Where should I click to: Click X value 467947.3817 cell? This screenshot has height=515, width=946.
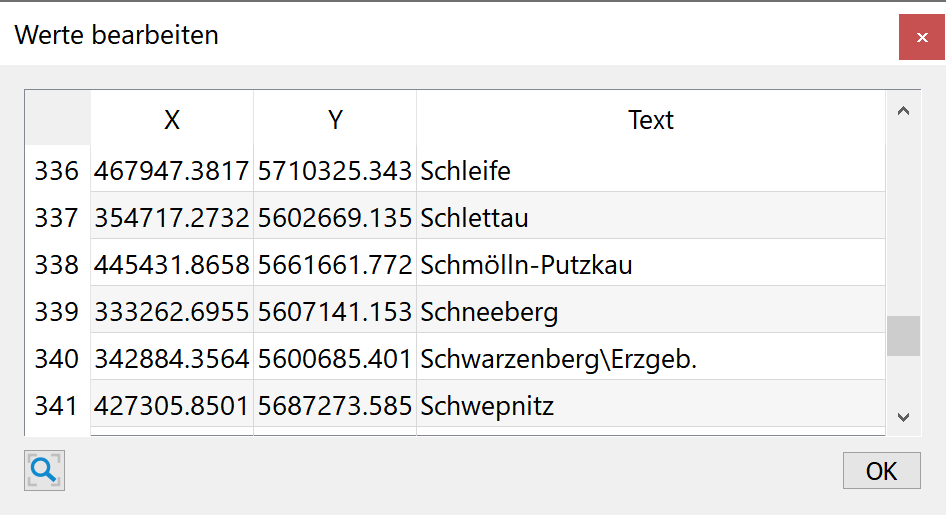click(x=172, y=171)
